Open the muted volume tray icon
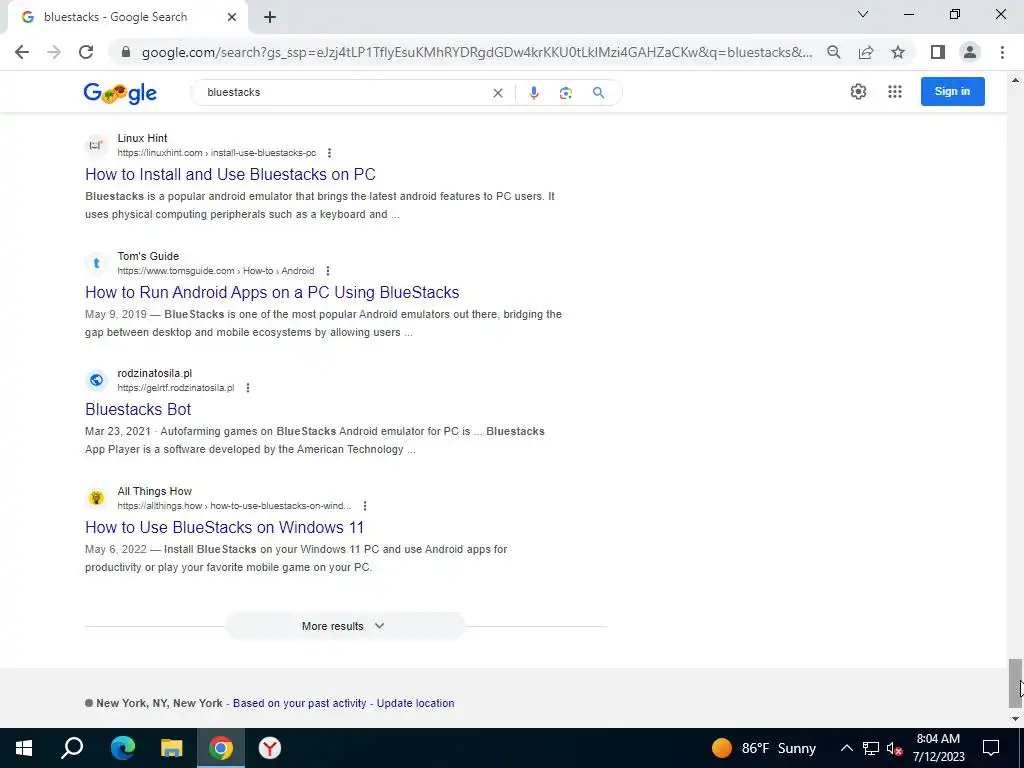This screenshot has height=768, width=1024. point(894,748)
